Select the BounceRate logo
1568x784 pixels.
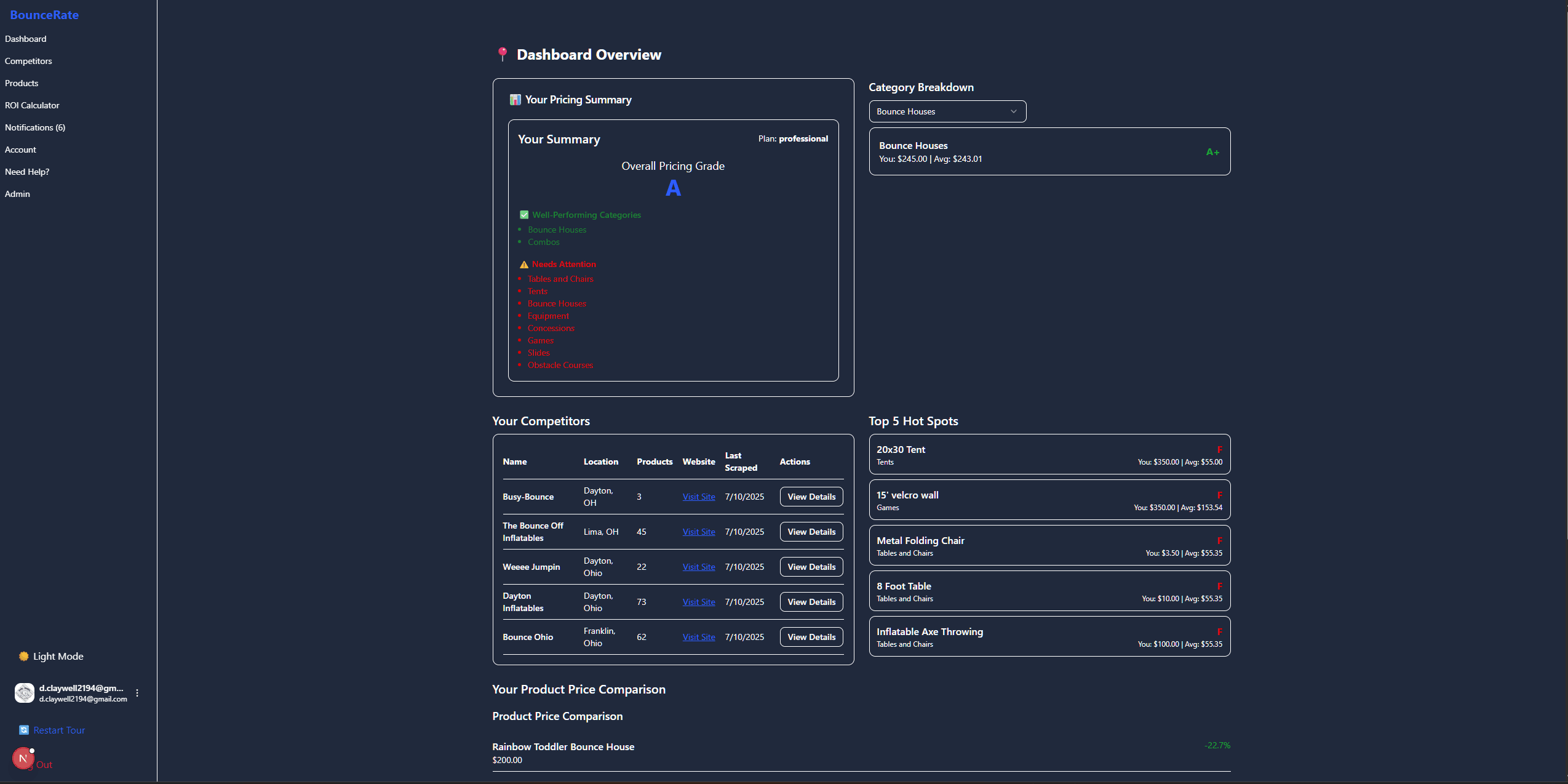[44, 14]
